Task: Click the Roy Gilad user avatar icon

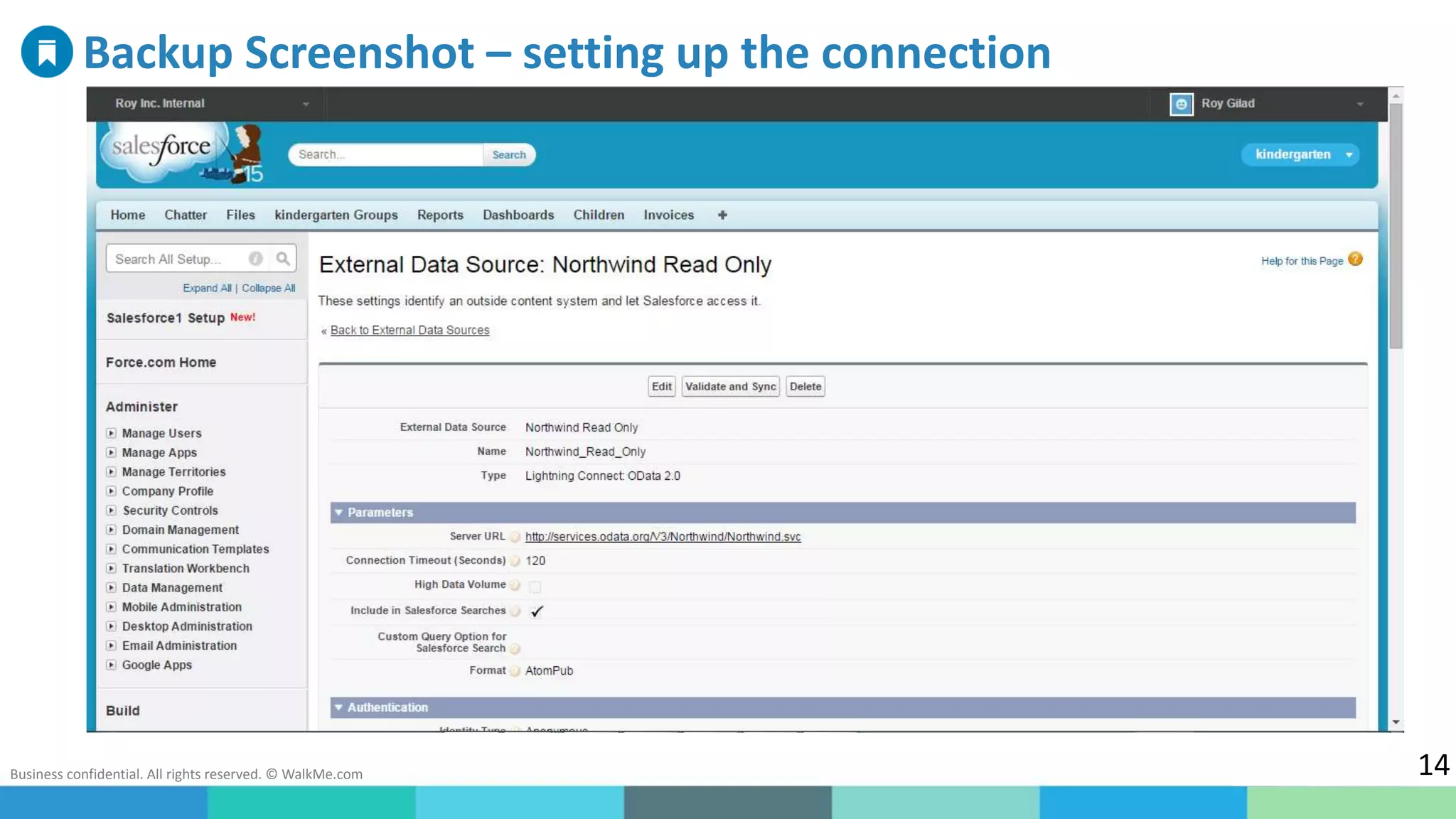Action: tap(1181, 104)
